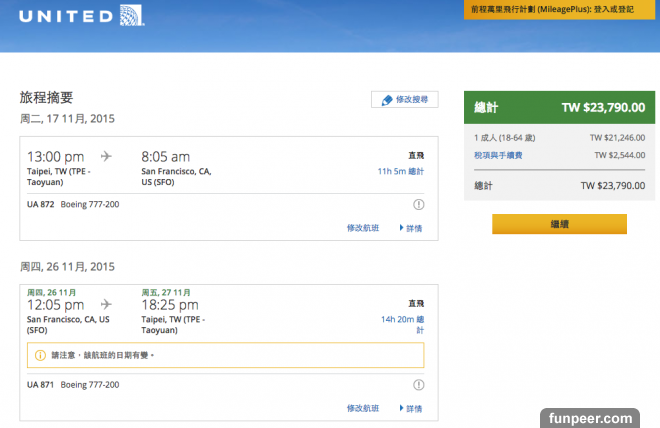Click 修改航班 for the outbound UA 872 flight
The width and height of the screenshot is (660, 428).
click(x=363, y=228)
